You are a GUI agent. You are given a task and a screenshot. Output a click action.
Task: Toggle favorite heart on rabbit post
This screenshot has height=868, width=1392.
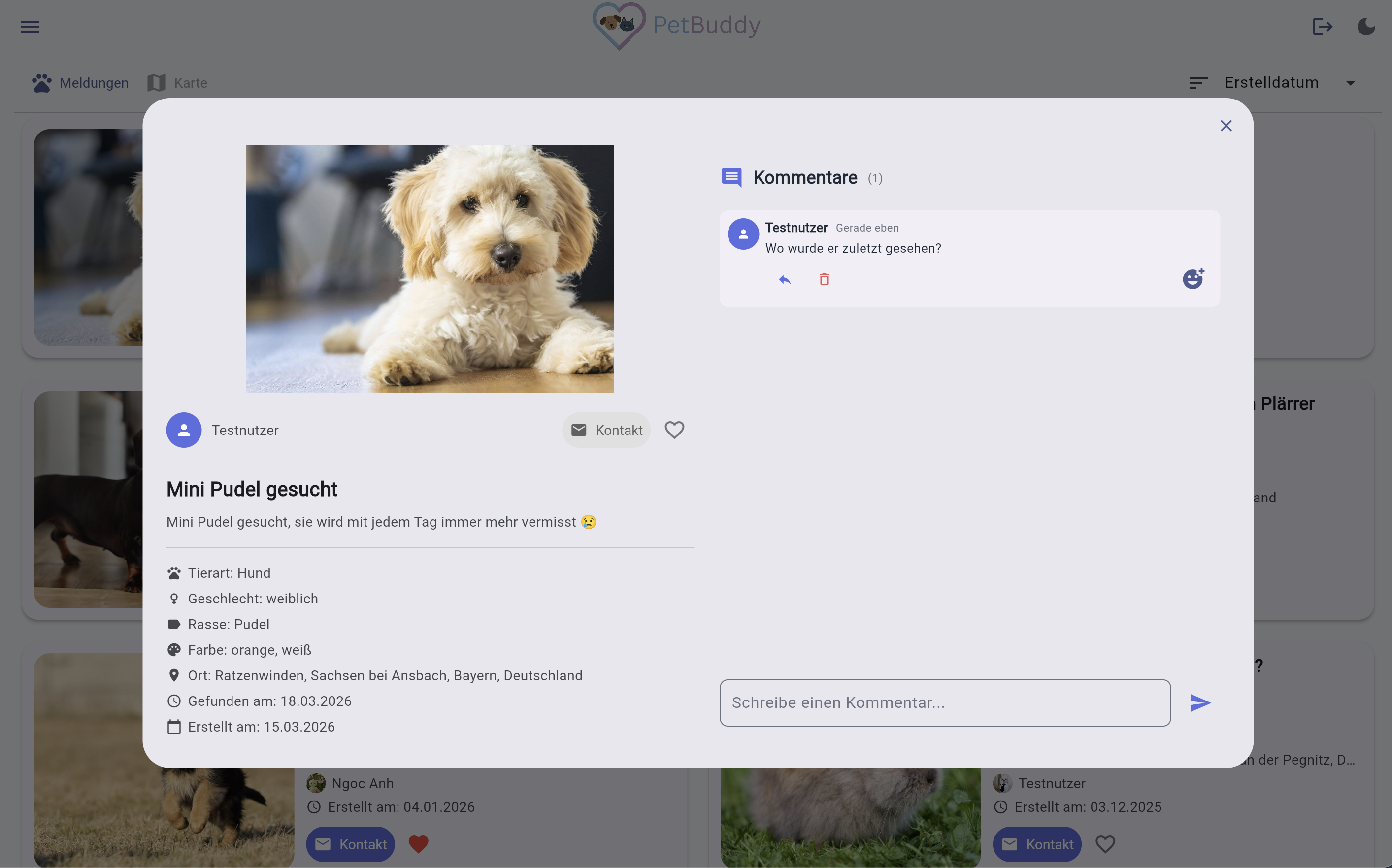click(1105, 844)
